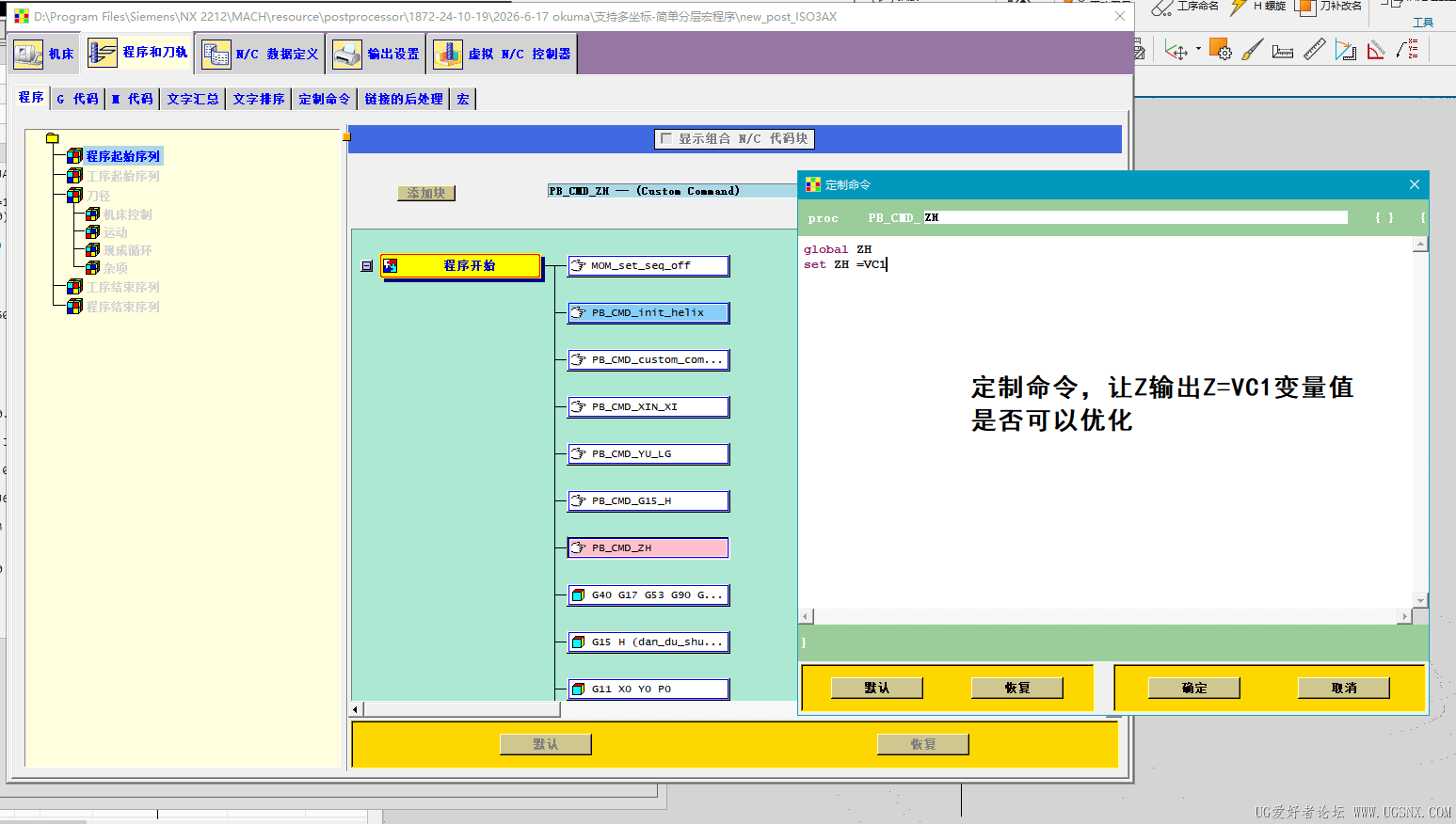This screenshot has height=824, width=1456.
Task: Toggle the 显示组合 N/C 代码块 checkbox
Action: click(x=666, y=138)
